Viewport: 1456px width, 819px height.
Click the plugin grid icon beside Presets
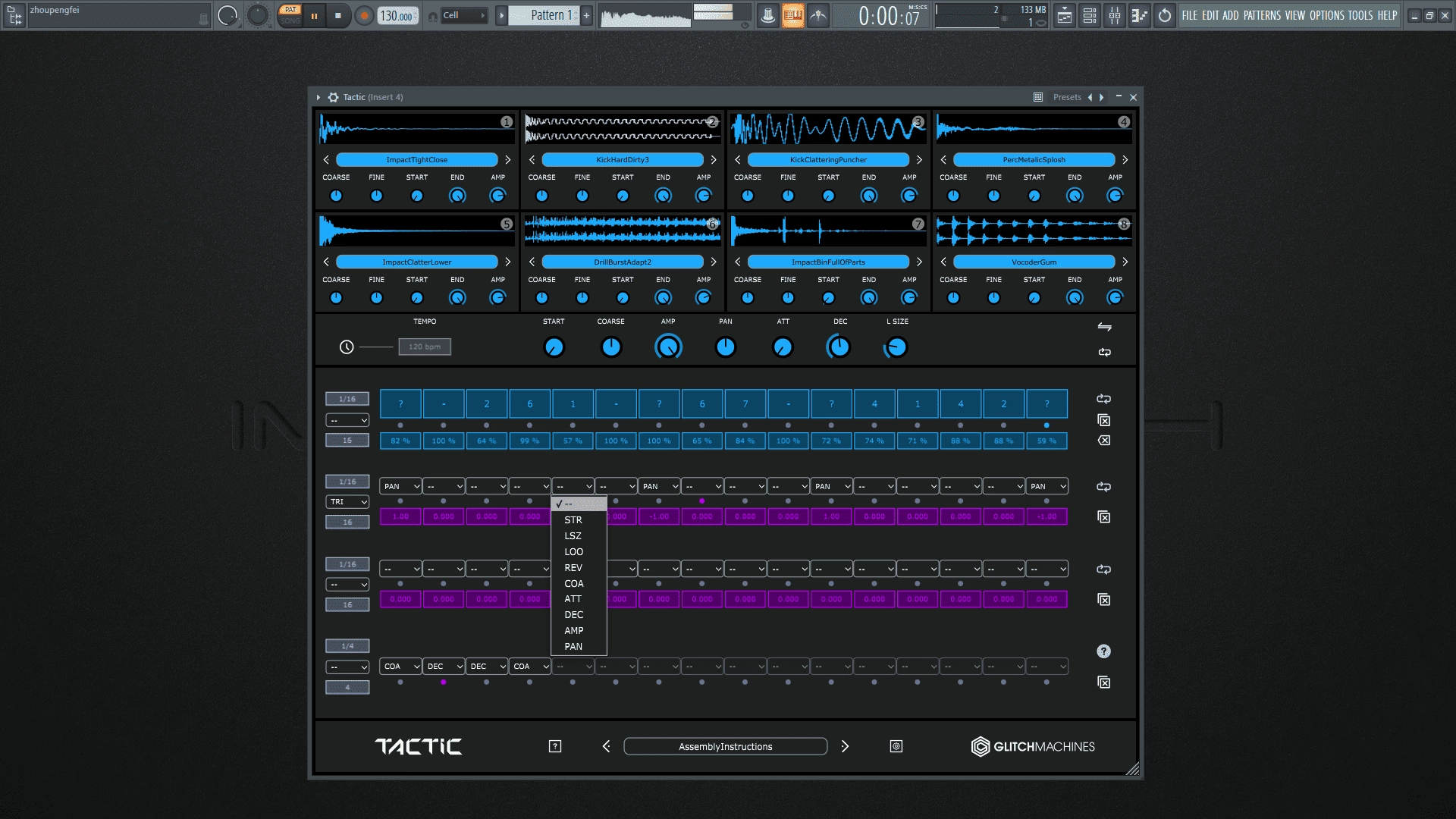[1037, 97]
